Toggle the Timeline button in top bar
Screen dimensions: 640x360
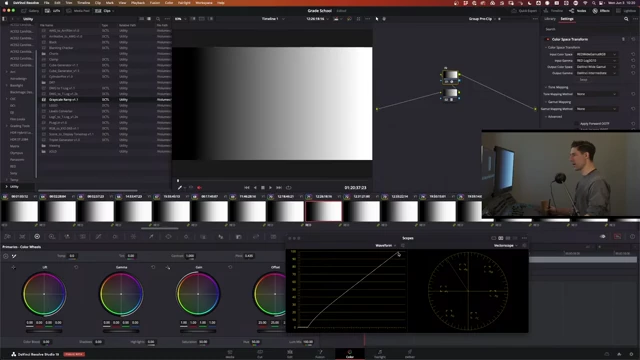click(x=553, y=11)
